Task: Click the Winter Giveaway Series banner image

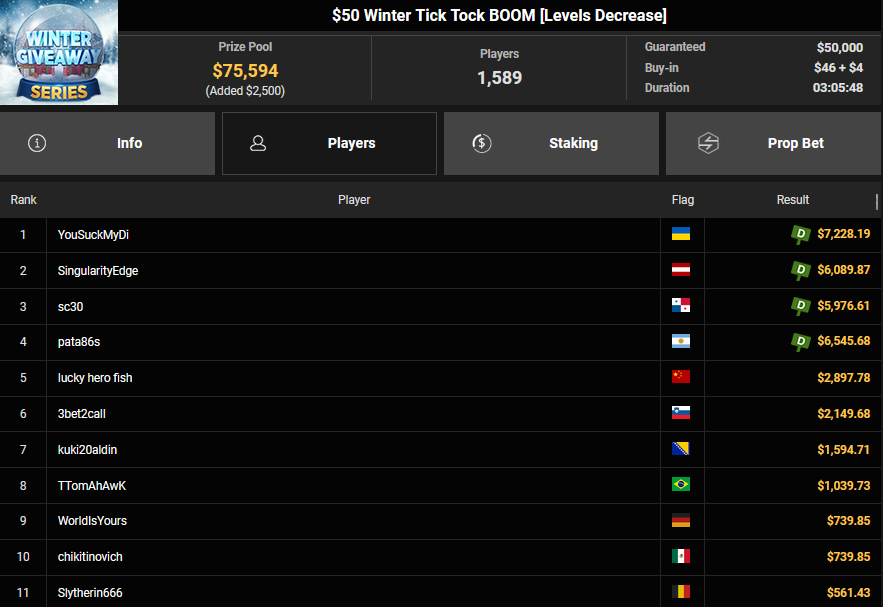Action: click(x=59, y=53)
